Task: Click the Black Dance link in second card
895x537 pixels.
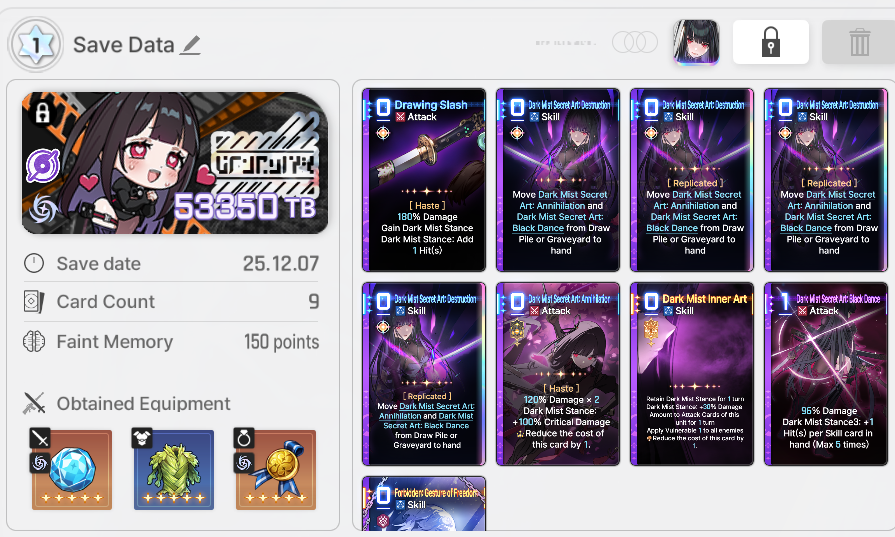Action: tap(538, 228)
